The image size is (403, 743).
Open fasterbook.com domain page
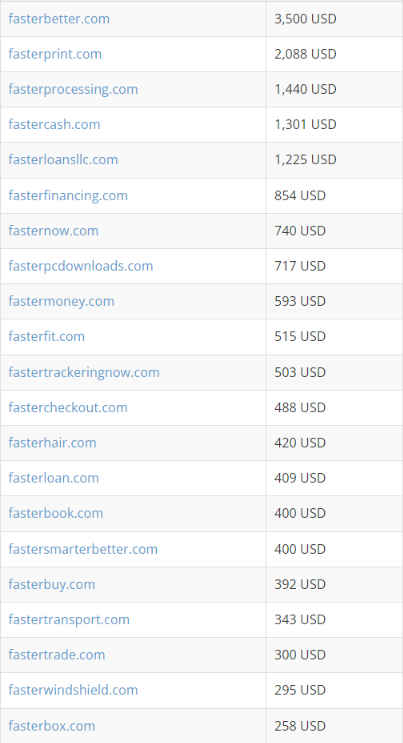coord(55,513)
